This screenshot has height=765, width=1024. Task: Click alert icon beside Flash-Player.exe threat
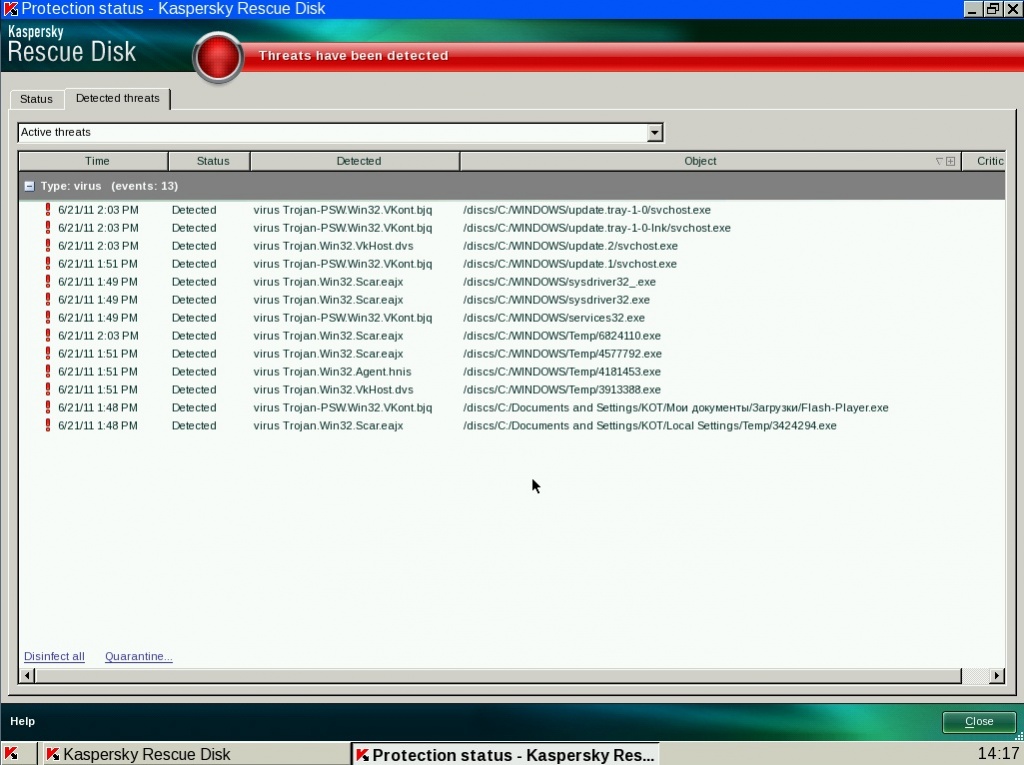click(x=47, y=408)
